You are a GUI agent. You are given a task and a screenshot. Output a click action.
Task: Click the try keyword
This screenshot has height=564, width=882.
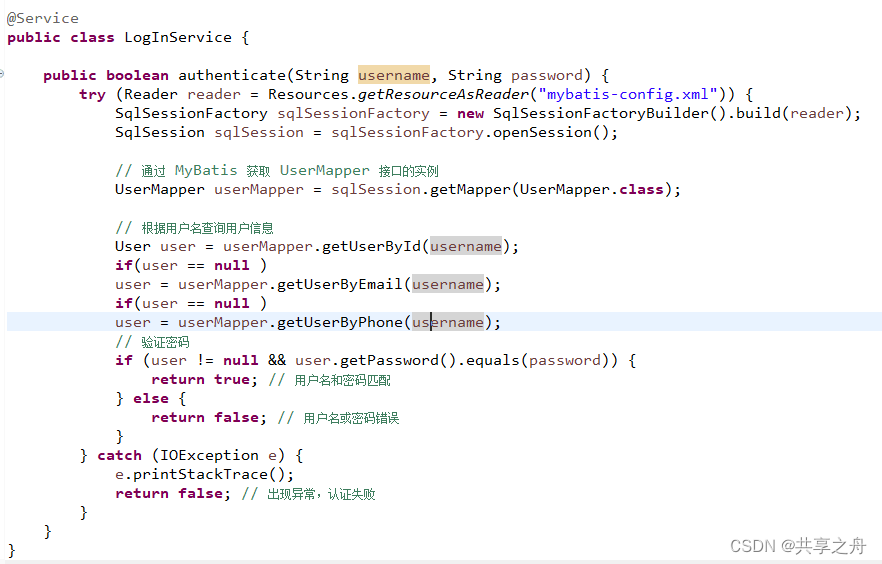(x=92, y=95)
